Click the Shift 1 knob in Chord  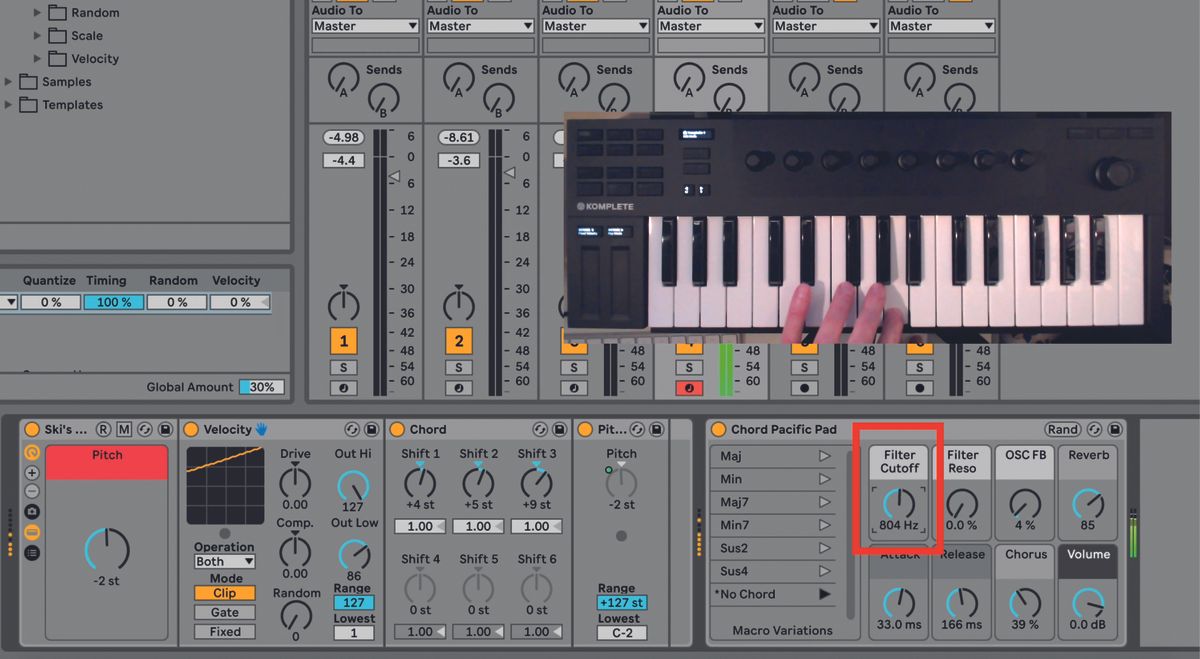(x=420, y=485)
